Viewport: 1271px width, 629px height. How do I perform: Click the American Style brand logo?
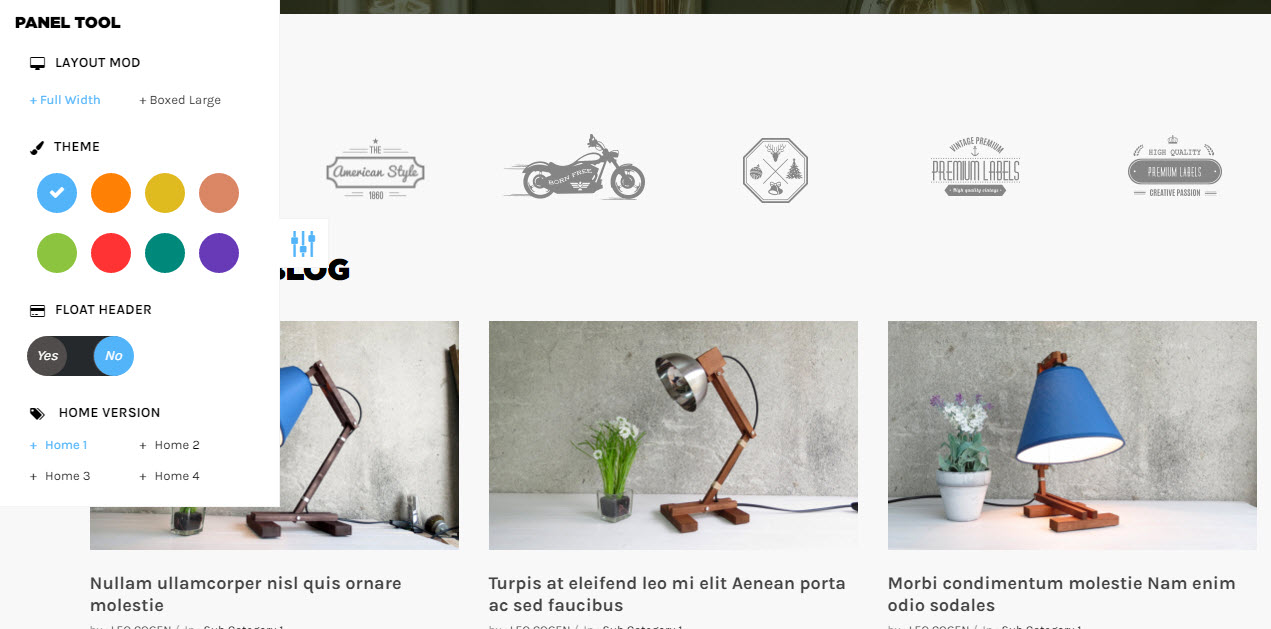[x=375, y=171]
